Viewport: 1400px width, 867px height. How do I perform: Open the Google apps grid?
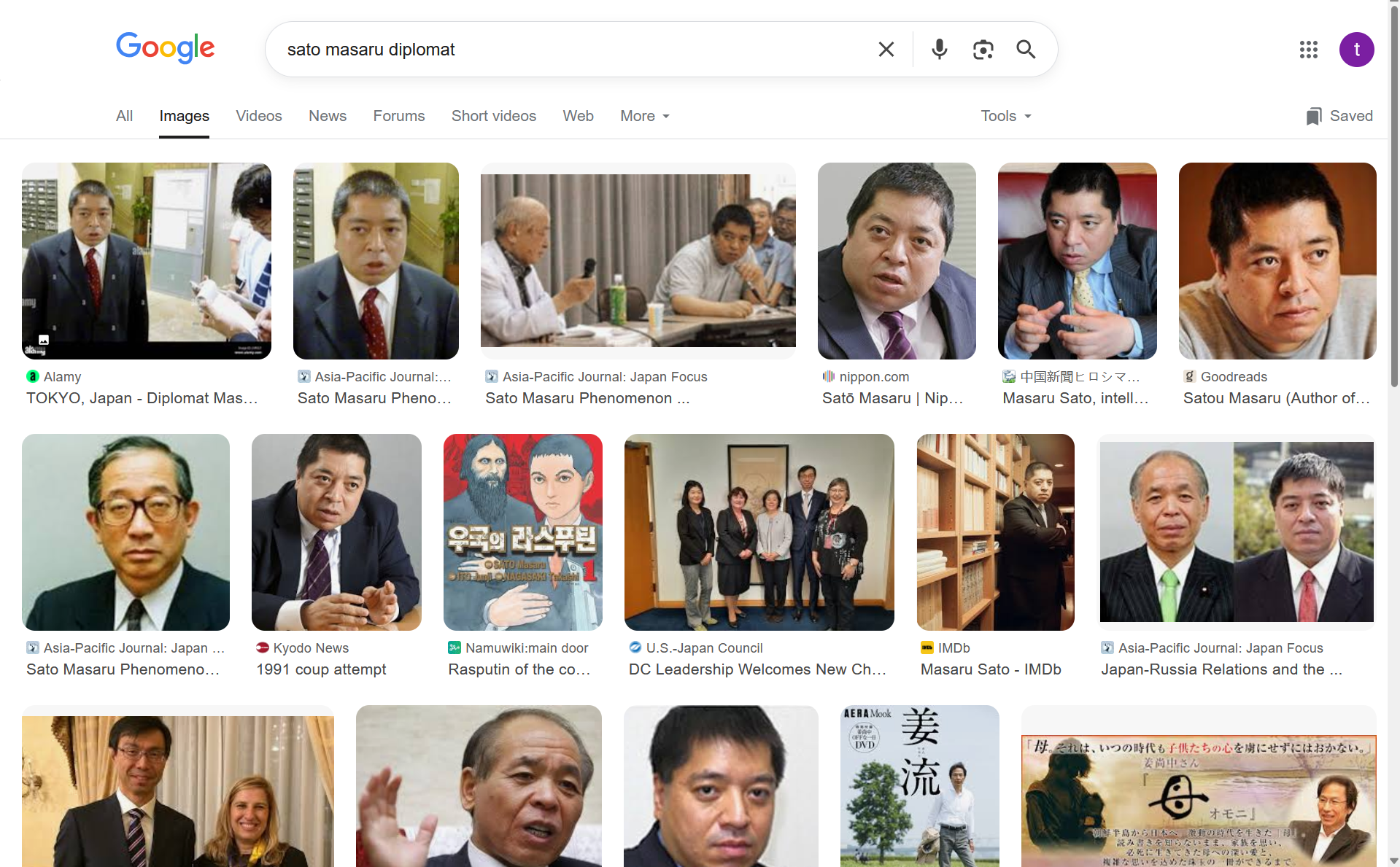[x=1308, y=50]
